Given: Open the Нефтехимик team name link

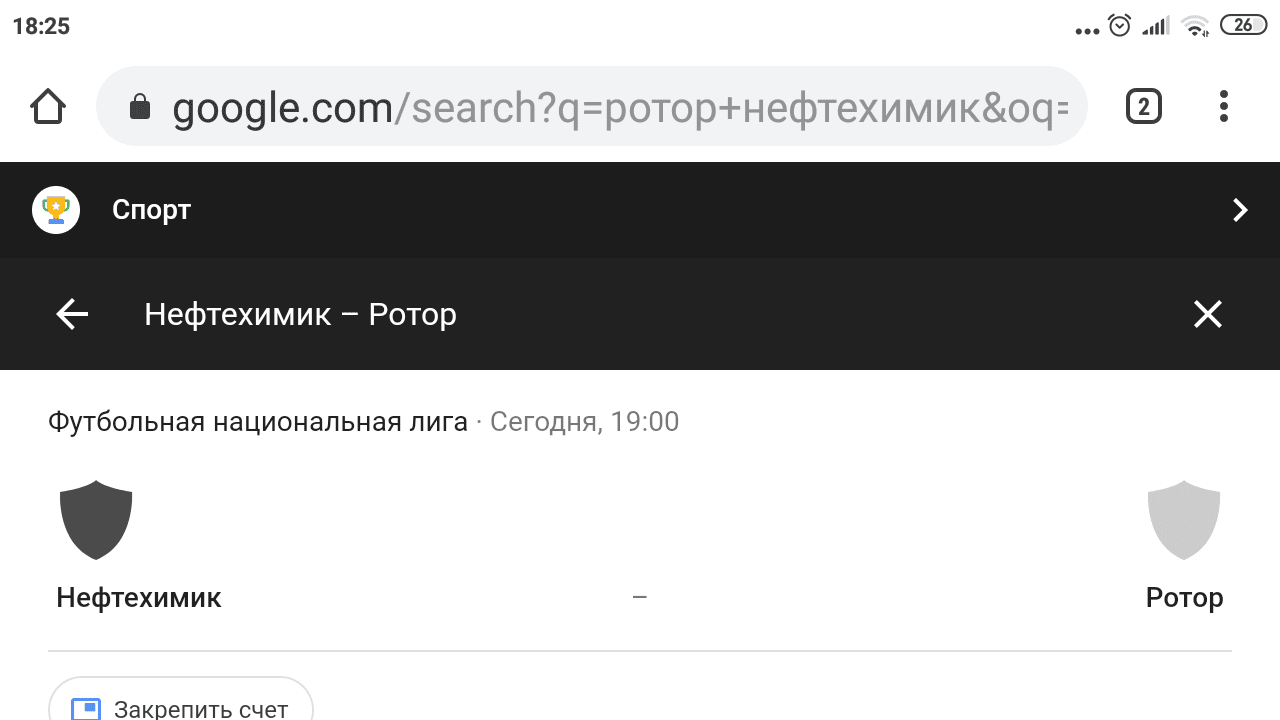Looking at the screenshot, I should click(x=139, y=598).
